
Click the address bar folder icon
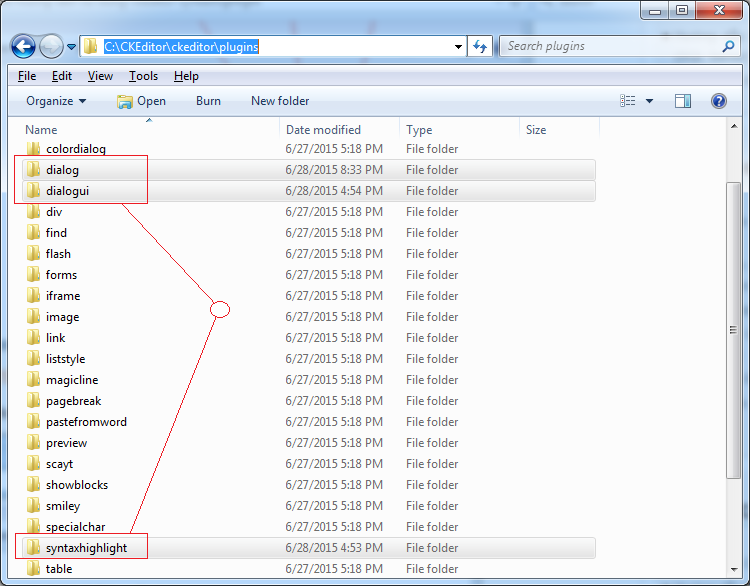[x=90, y=46]
